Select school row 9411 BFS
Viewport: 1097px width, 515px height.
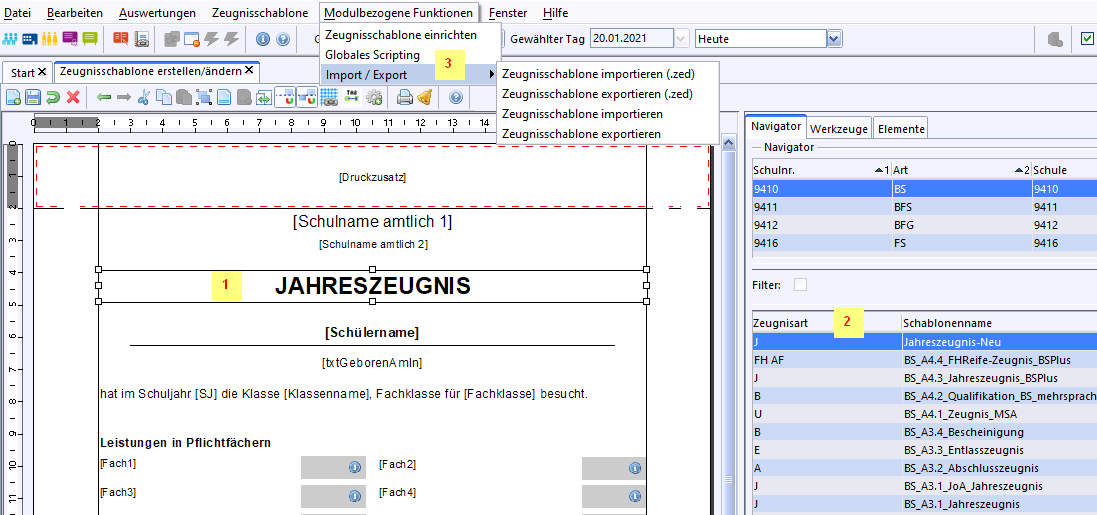(924, 207)
